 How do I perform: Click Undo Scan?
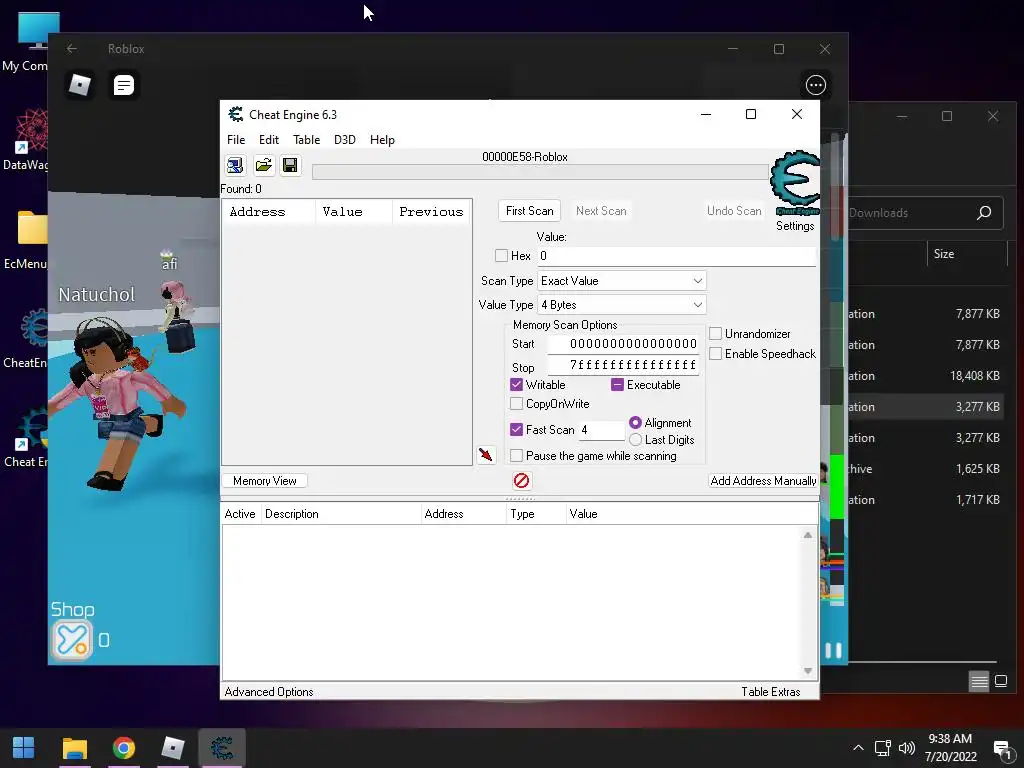coord(734,211)
